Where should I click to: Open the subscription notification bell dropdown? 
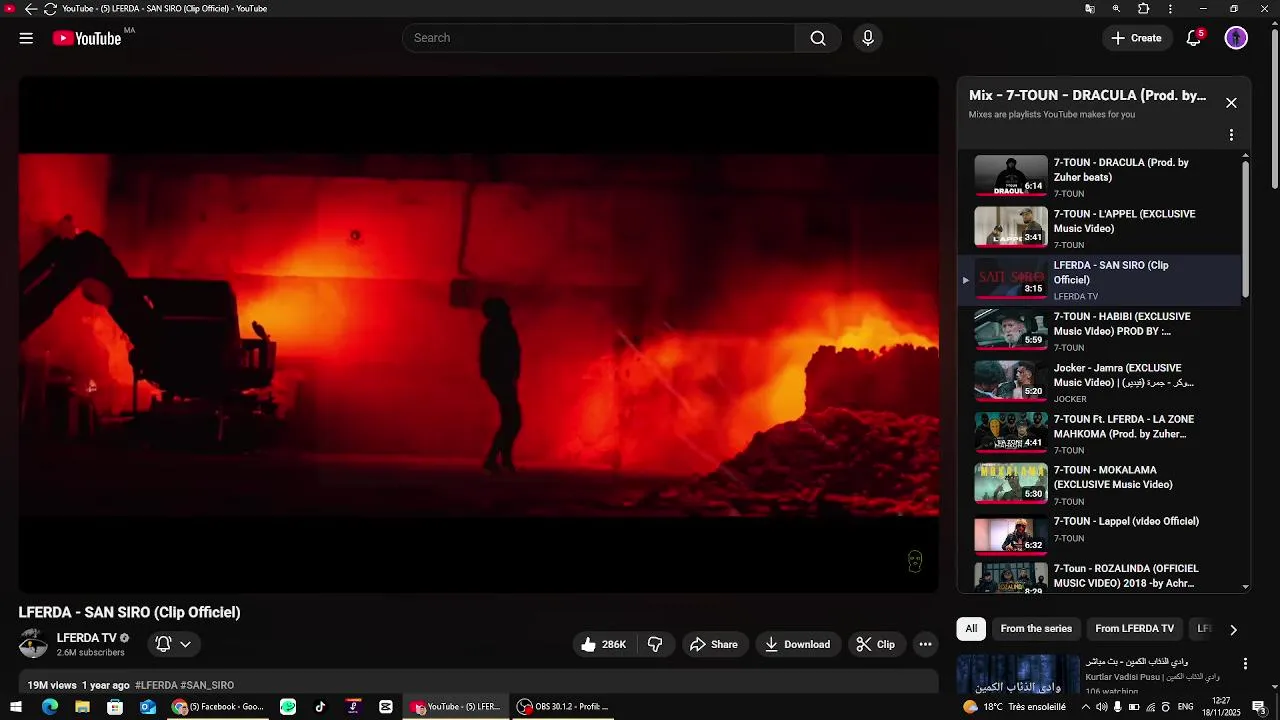tap(173, 645)
